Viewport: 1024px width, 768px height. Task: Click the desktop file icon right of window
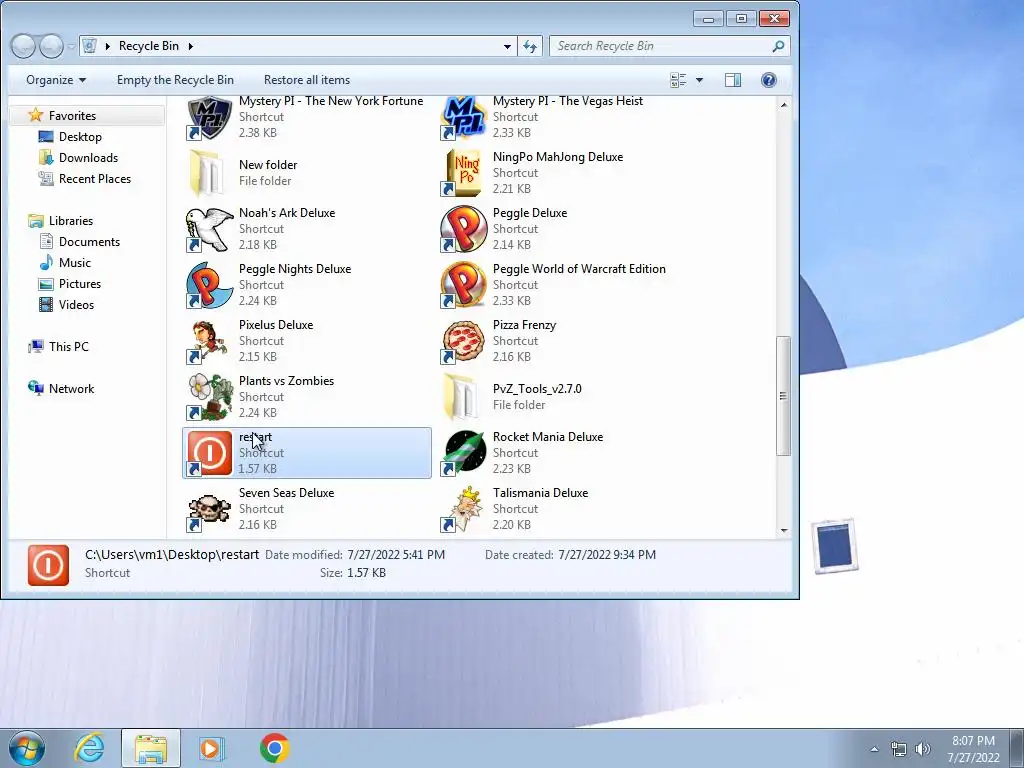(835, 546)
